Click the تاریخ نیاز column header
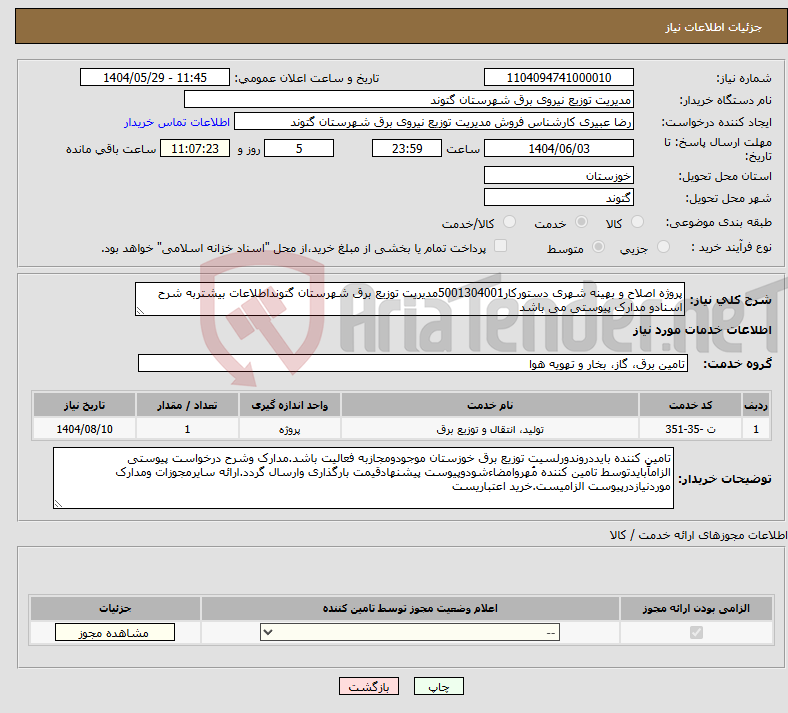The height and width of the screenshot is (713, 788). [x=84, y=405]
